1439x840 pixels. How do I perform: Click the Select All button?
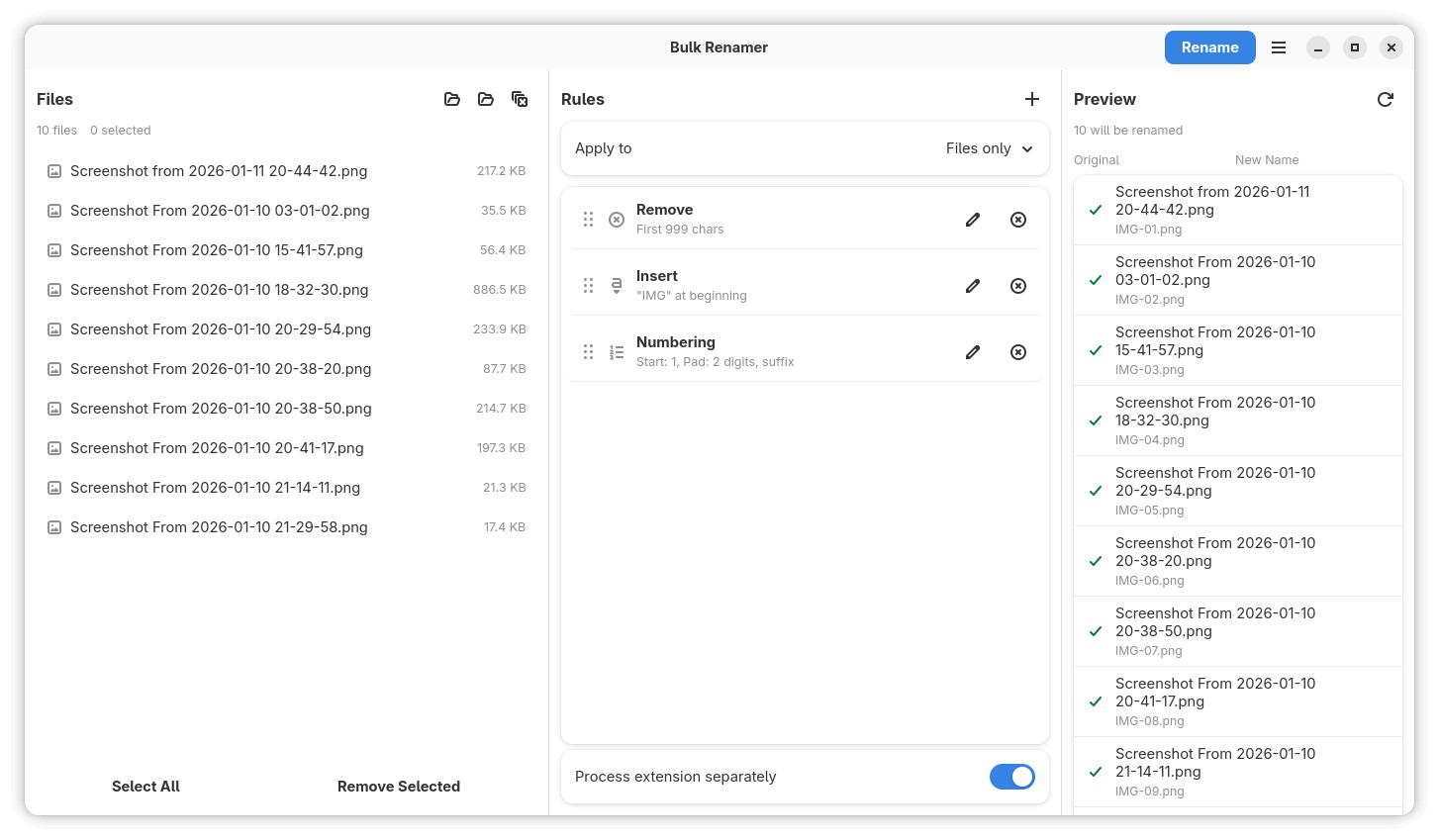click(x=145, y=787)
